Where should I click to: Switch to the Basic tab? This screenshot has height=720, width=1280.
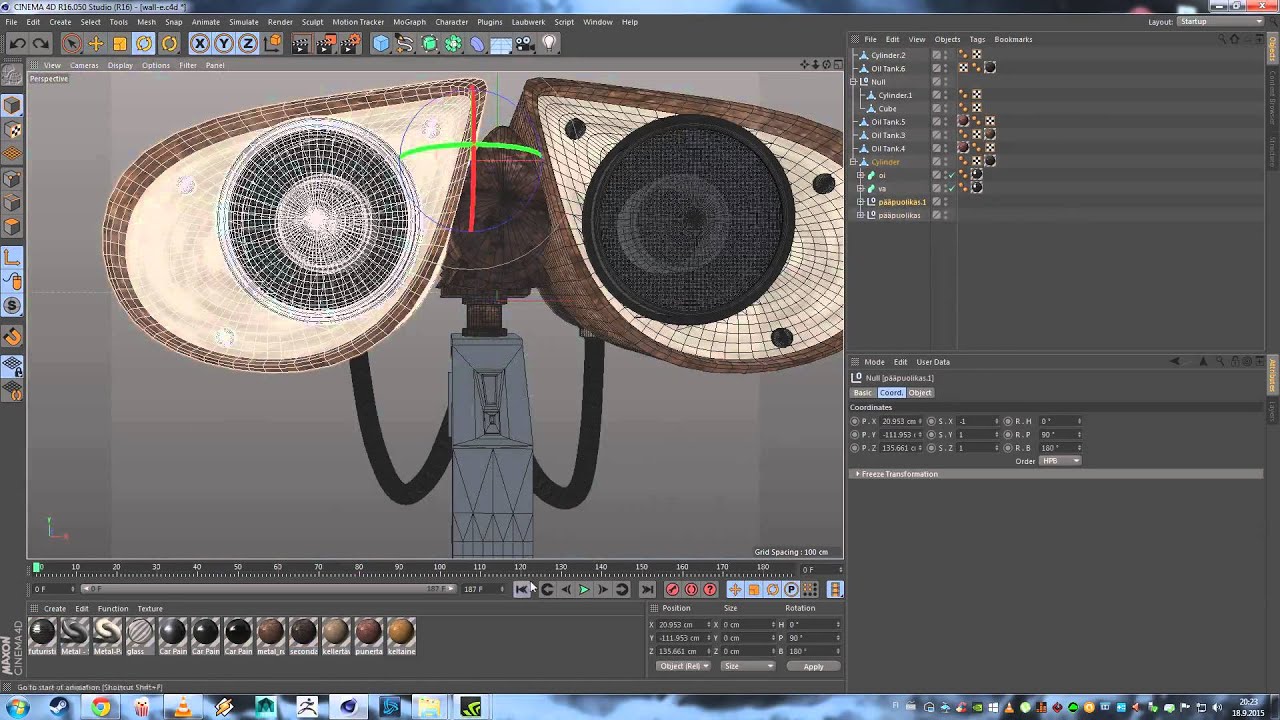coord(862,393)
